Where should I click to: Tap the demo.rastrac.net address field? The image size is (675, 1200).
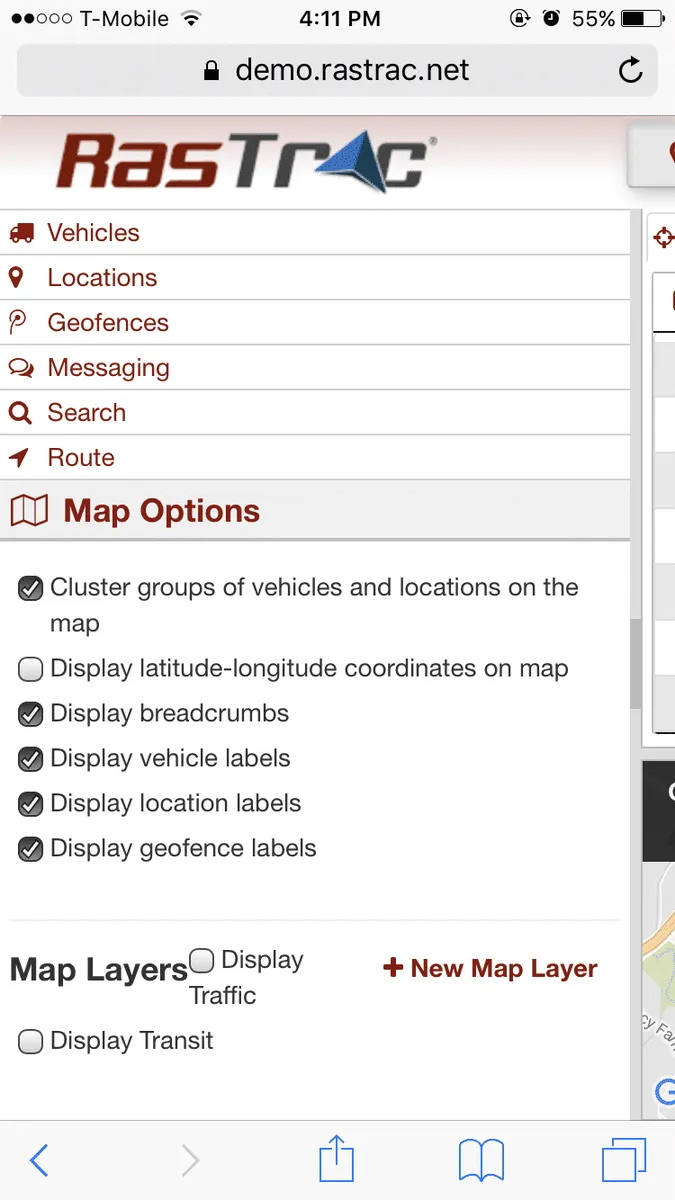coord(337,71)
